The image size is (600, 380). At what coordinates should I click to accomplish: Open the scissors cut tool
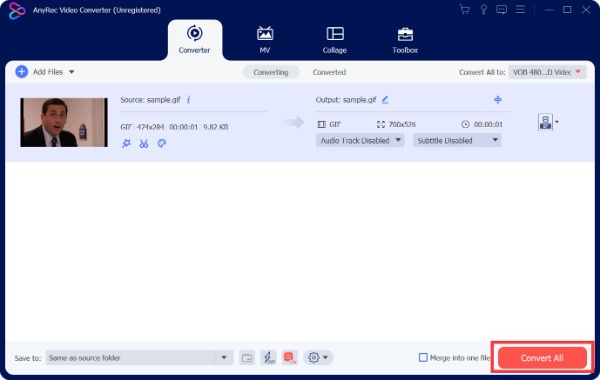tap(144, 143)
